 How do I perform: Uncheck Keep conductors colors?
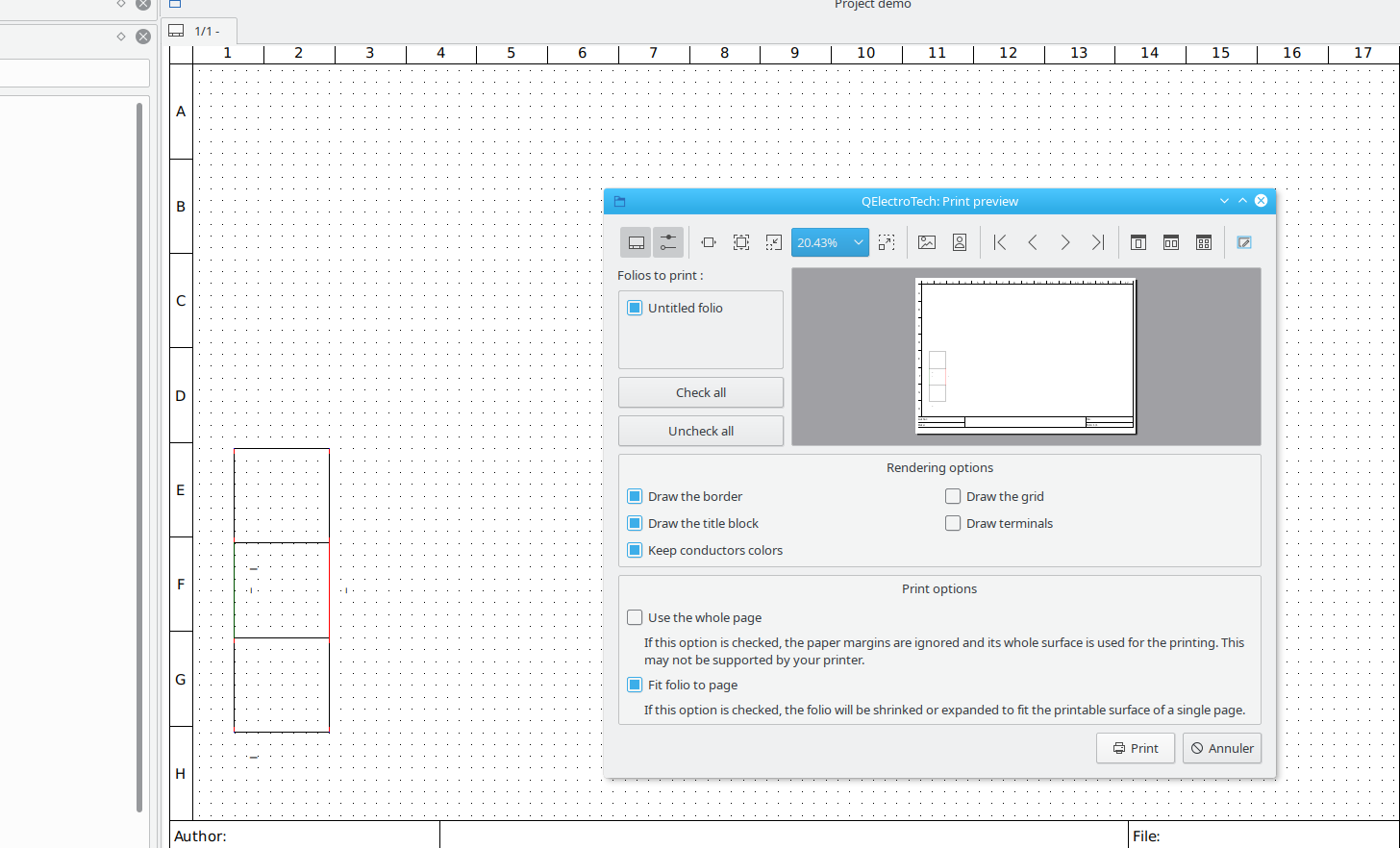tap(635, 550)
